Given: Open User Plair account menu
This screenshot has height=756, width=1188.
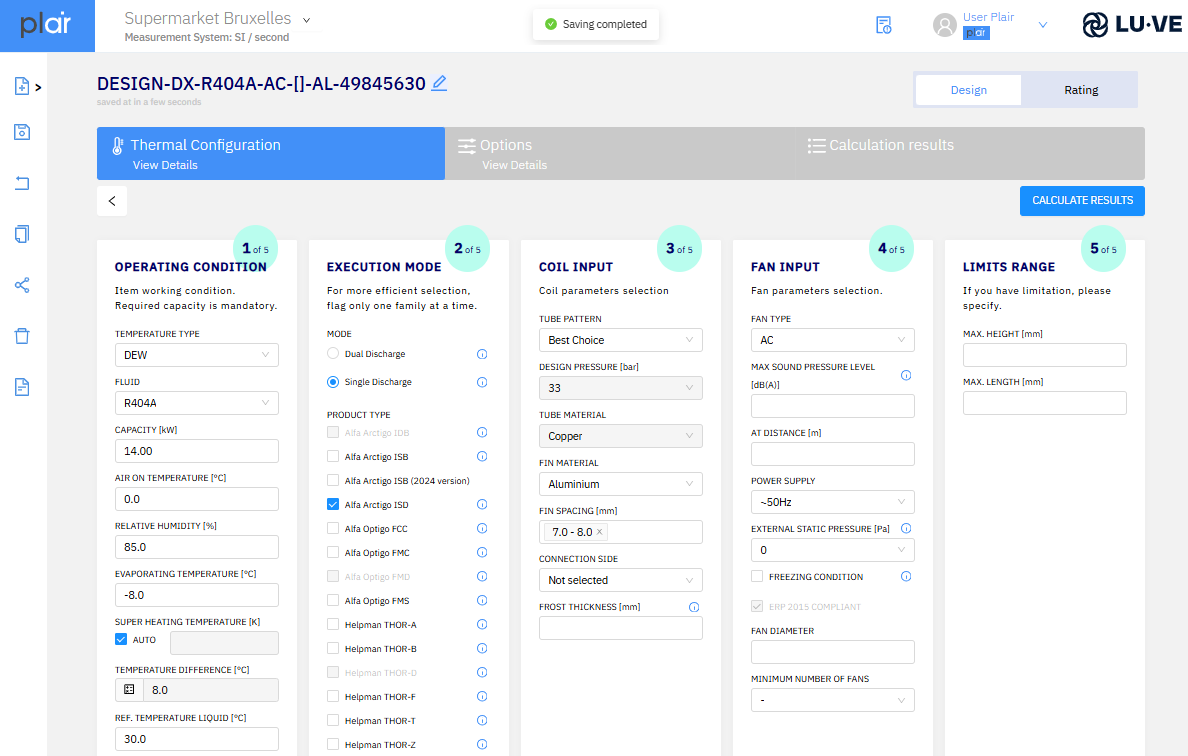Looking at the screenshot, I should (1043, 25).
